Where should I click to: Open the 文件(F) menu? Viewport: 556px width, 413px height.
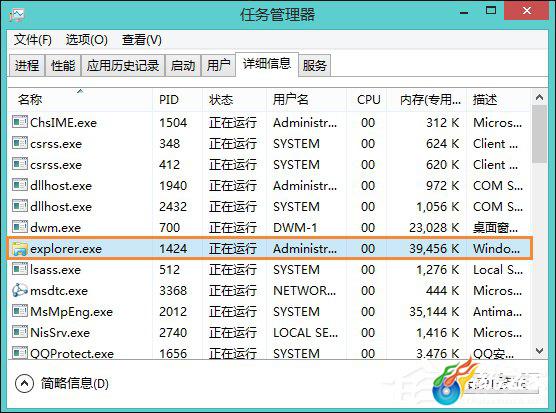(33, 40)
